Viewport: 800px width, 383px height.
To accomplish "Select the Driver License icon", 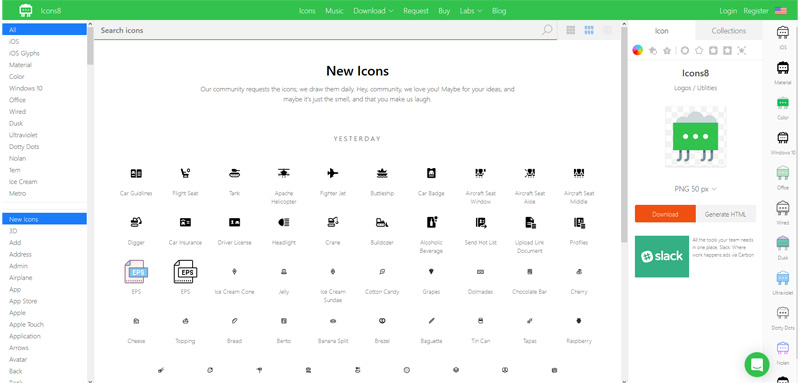I will coord(234,222).
